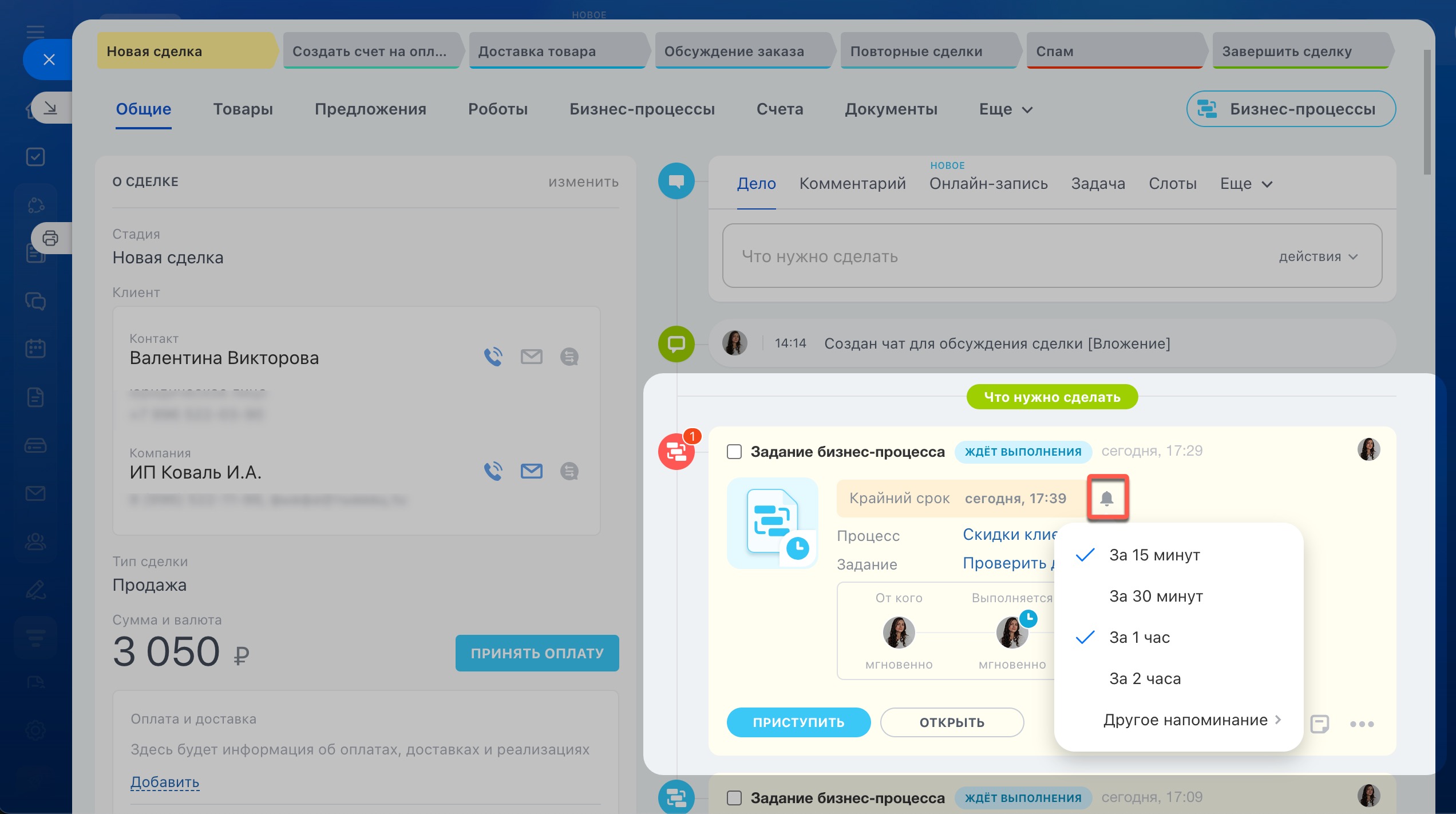1456x814 pixels.
Task: Click the collapse arrow icon beside the panel
Action: pyautogui.click(x=51, y=108)
